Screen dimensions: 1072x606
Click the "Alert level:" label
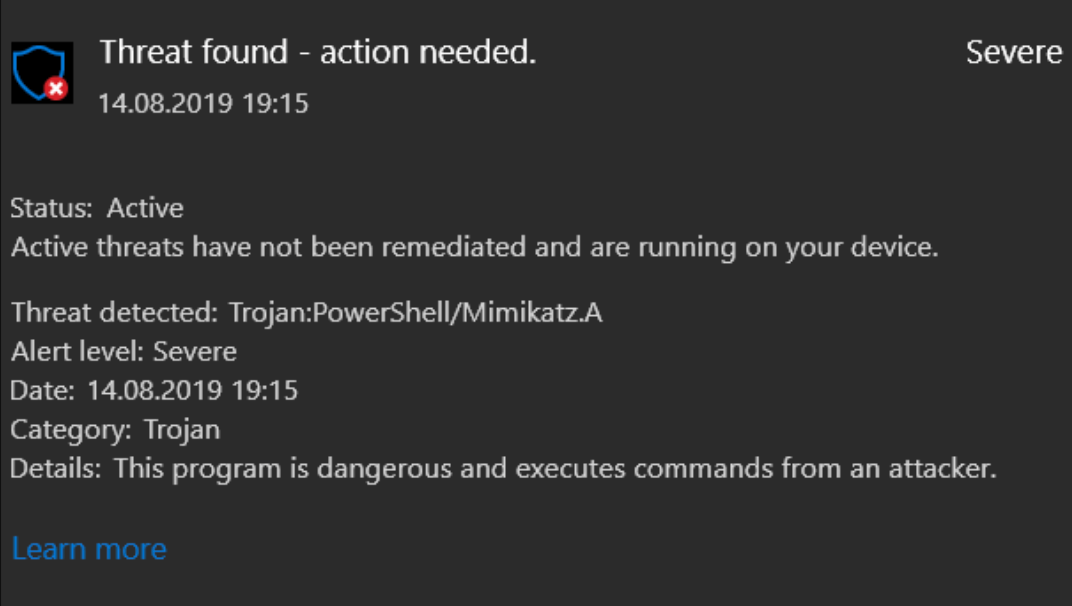click(77, 352)
